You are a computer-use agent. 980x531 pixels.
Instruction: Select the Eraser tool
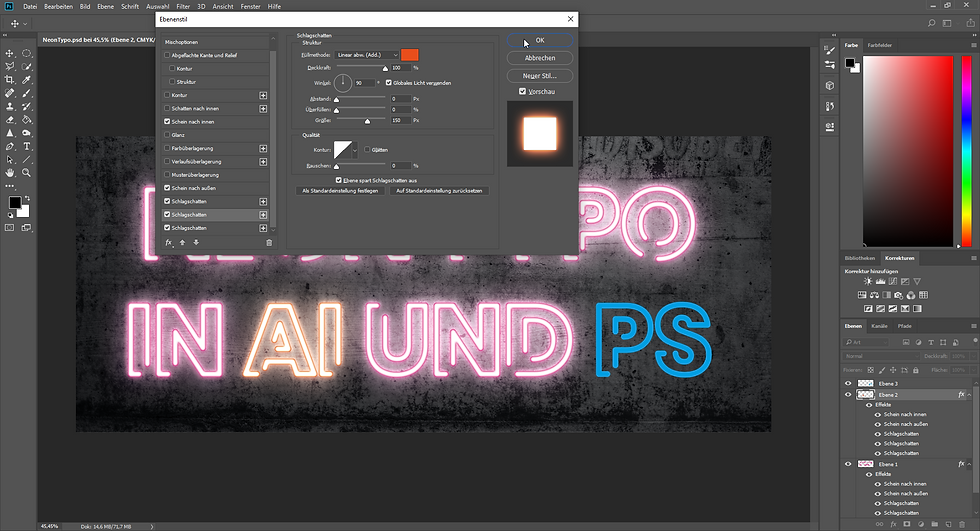click(9, 120)
